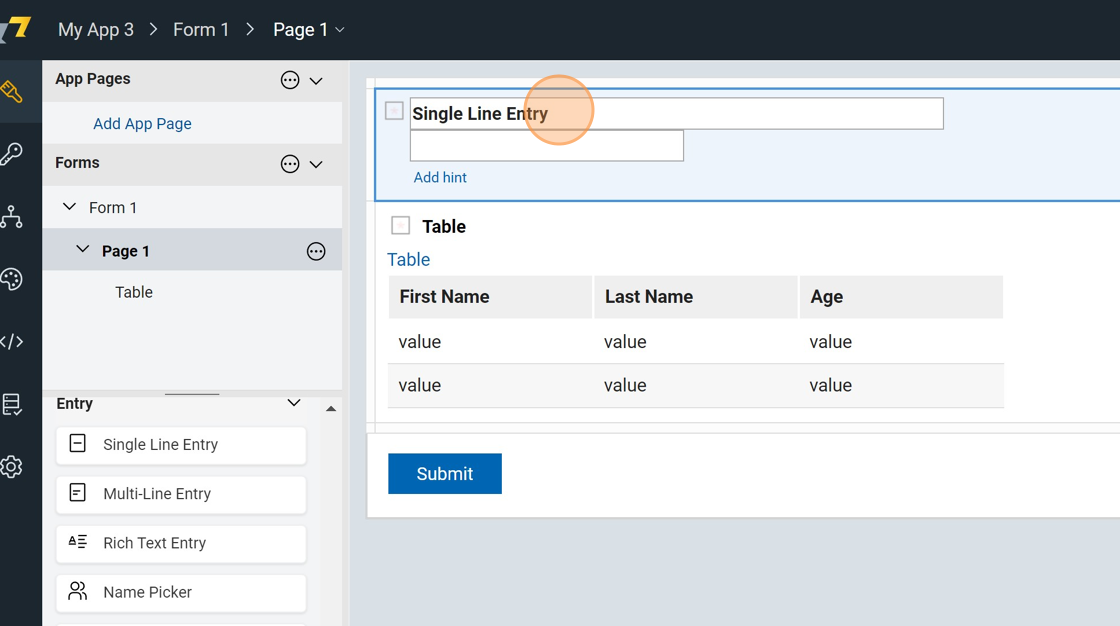Open the style palette icon in sidebar
1120x626 pixels.
12,279
